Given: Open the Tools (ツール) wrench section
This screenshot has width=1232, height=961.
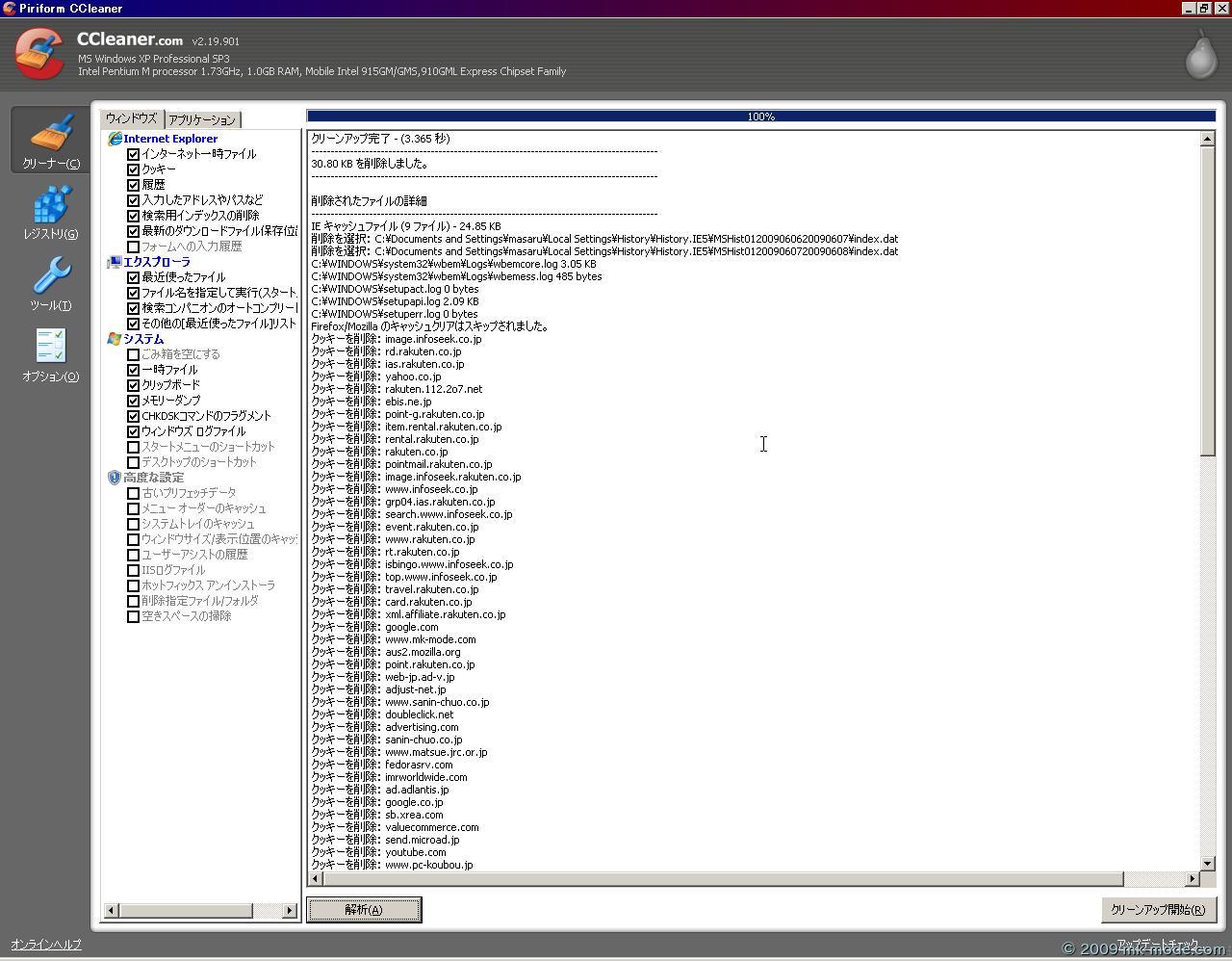Looking at the screenshot, I should (51, 283).
